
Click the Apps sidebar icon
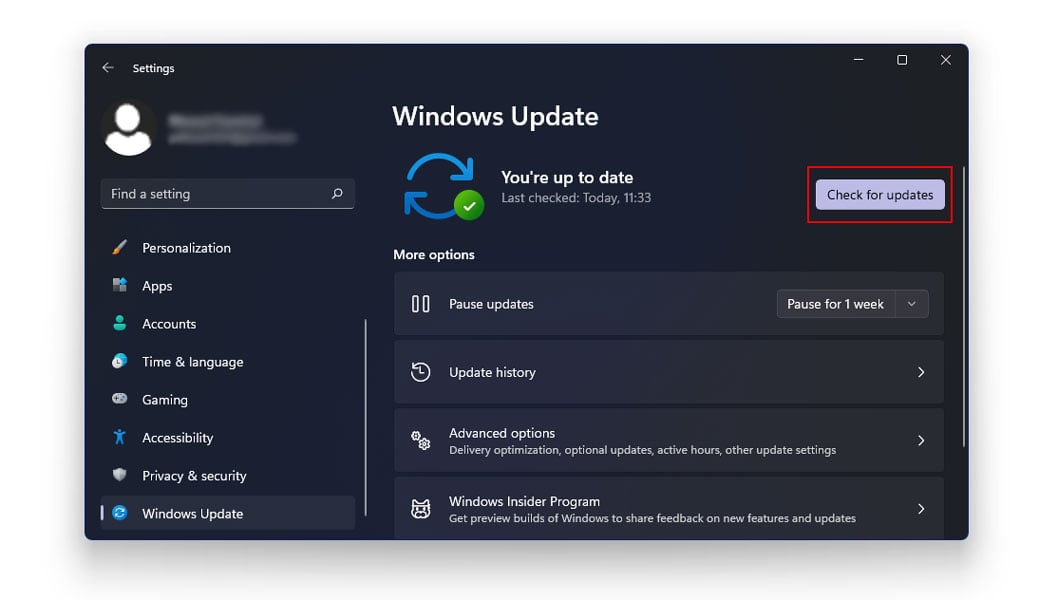(x=119, y=285)
